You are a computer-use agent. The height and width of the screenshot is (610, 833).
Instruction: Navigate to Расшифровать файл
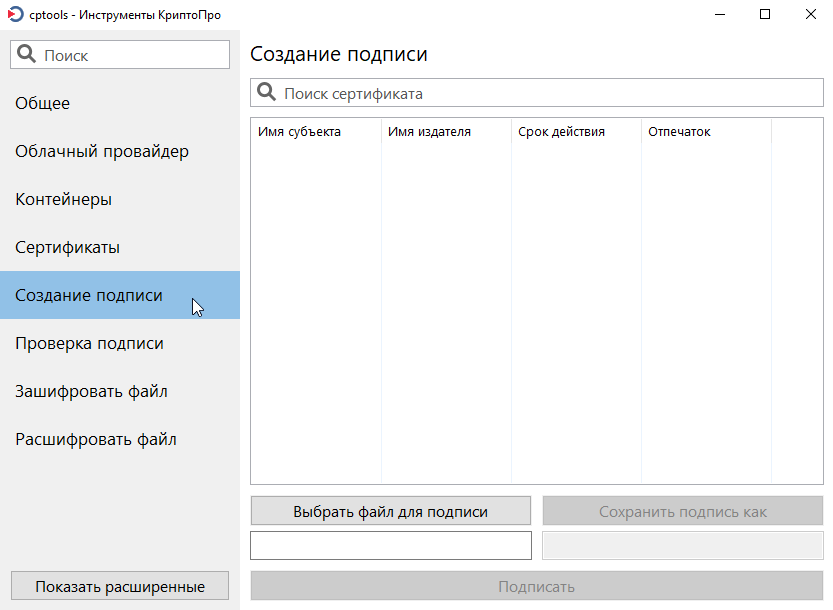pos(96,439)
